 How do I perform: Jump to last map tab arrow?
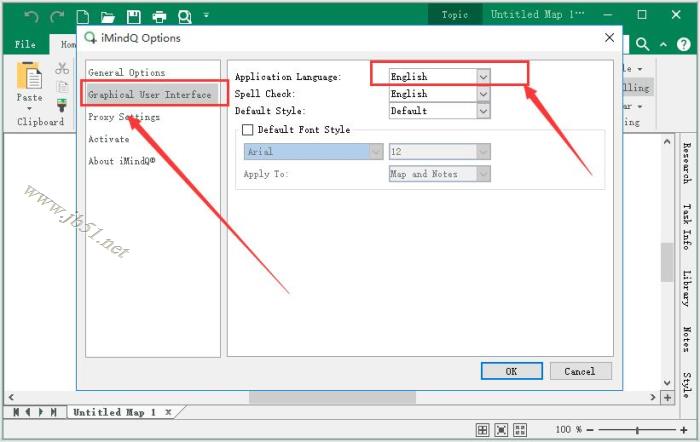tap(54, 412)
